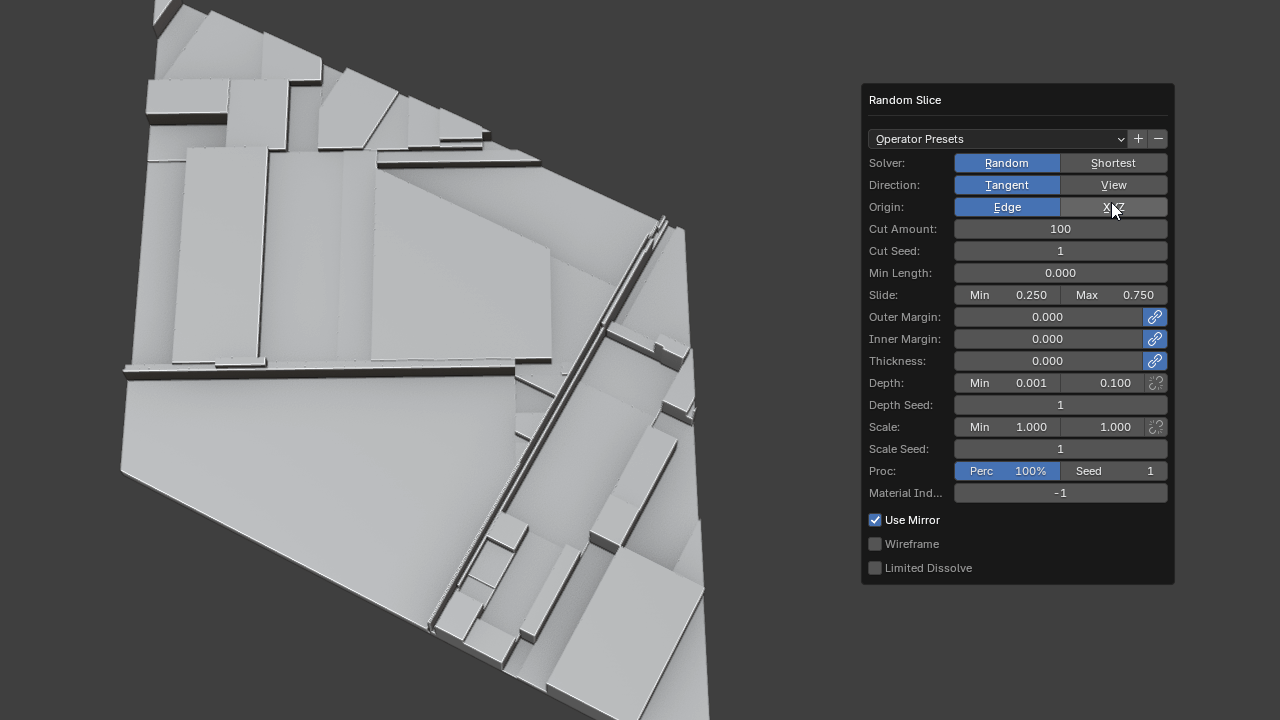Select the Random solver option
This screenshot has width=1280, height=720.
(1006, 163)
